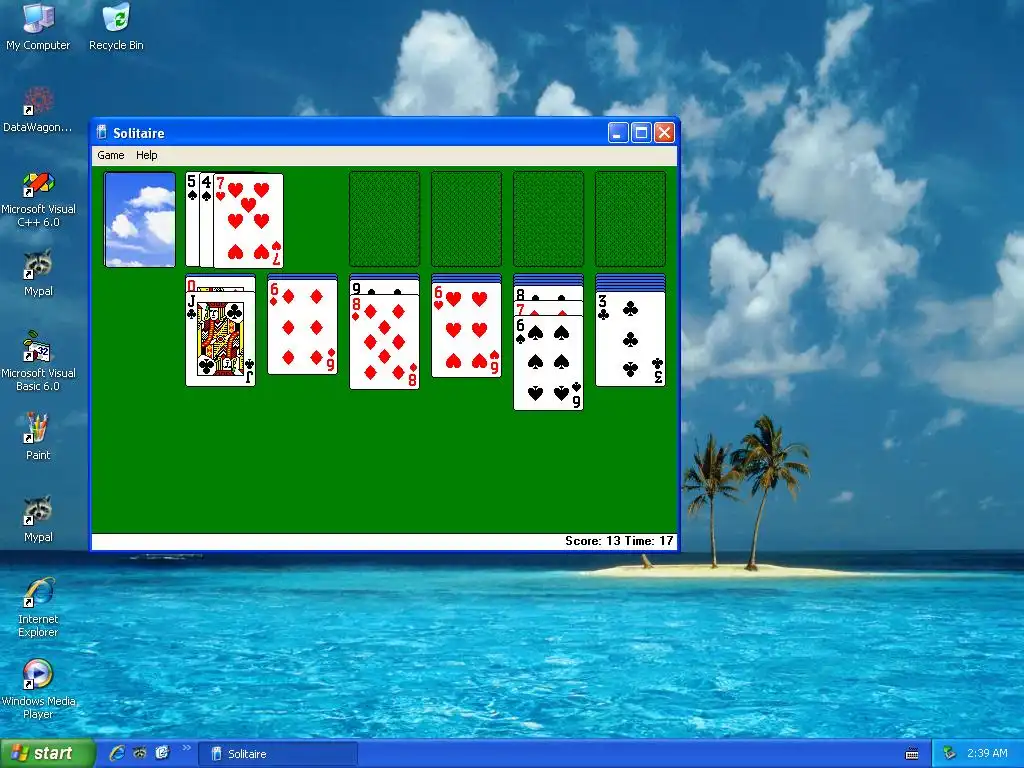Select the 6 of diamonds card
1024x768 pixels.
[302, 327]
